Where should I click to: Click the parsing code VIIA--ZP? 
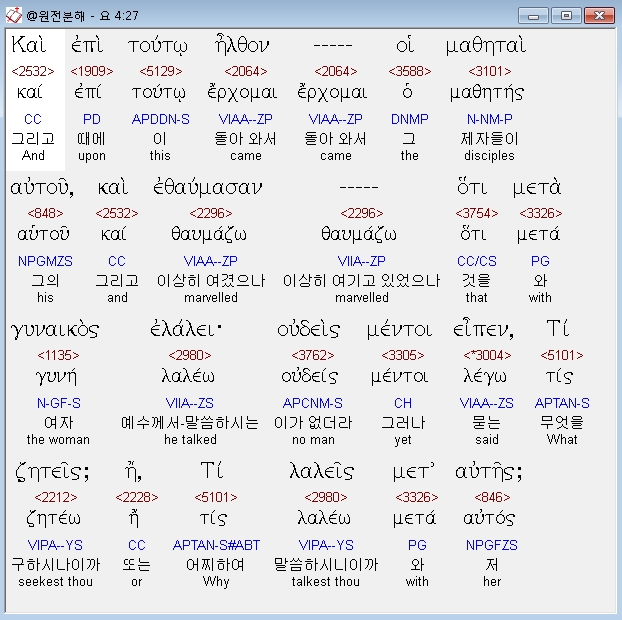361,261
